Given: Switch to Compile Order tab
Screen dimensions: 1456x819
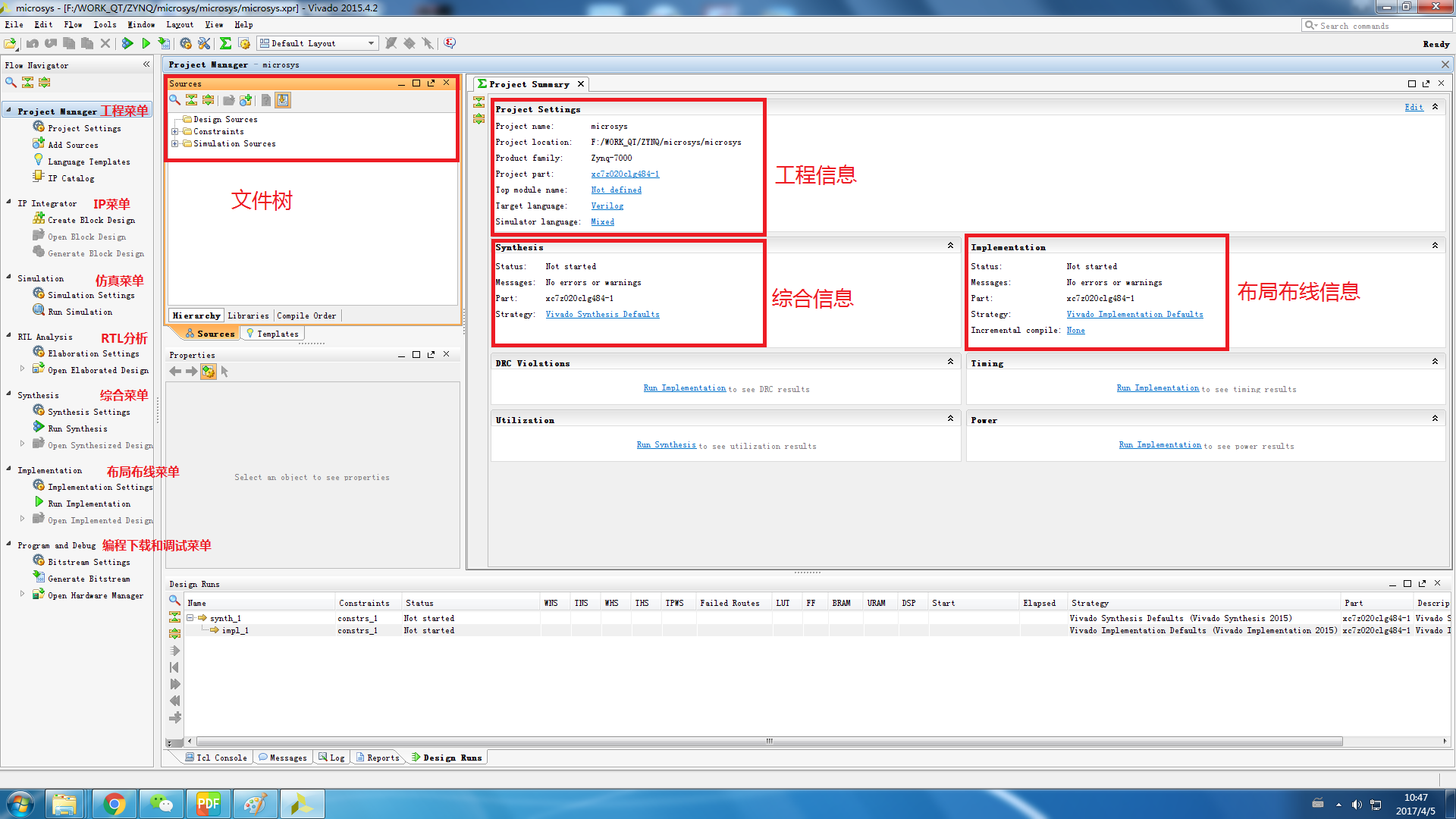Looking at the screenshot, I should pyautogui.click(x=306, y=315).
